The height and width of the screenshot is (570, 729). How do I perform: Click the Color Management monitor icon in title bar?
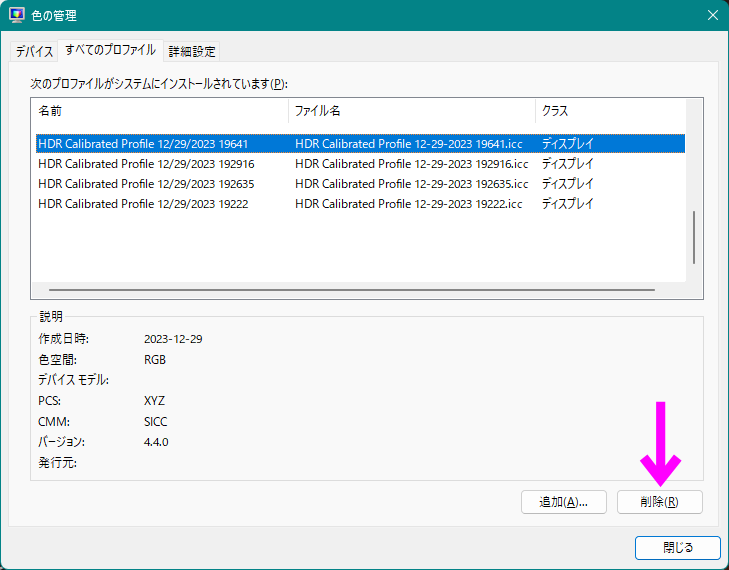pyautogui.click(x=17, y=15)
